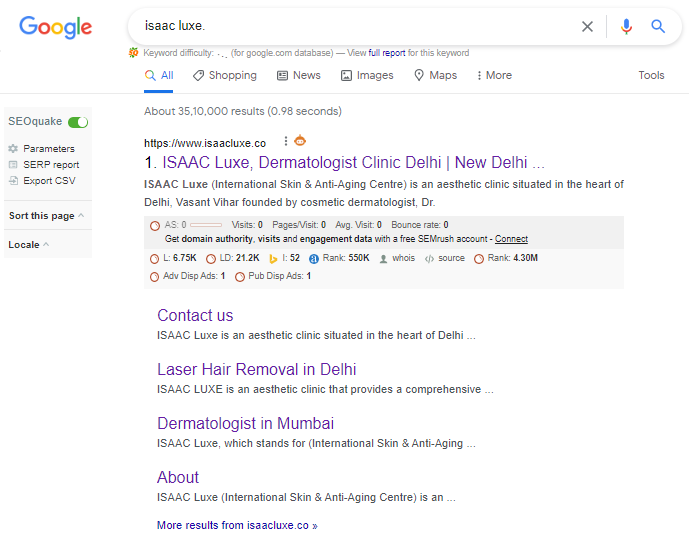Click the blue magnifier search icon
Viewport: 689px width, 554px height.
pos(657,26)
